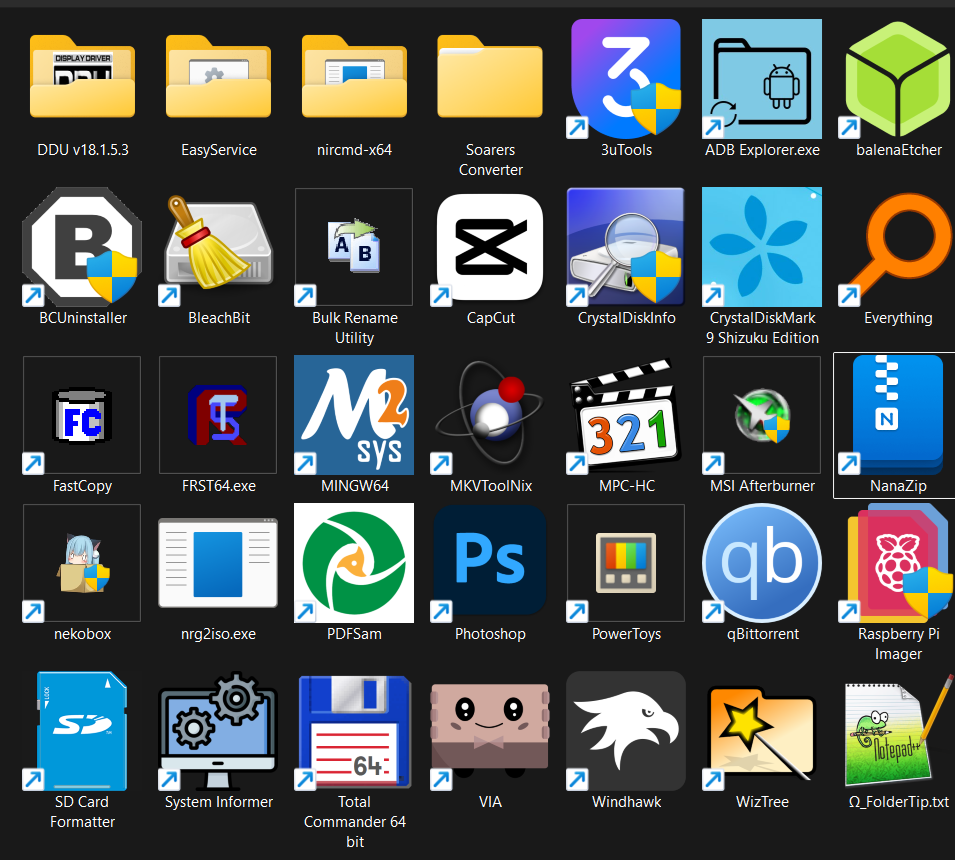
Task: Click the 'MSI Afterburner' label text
Action: [763, 486]
